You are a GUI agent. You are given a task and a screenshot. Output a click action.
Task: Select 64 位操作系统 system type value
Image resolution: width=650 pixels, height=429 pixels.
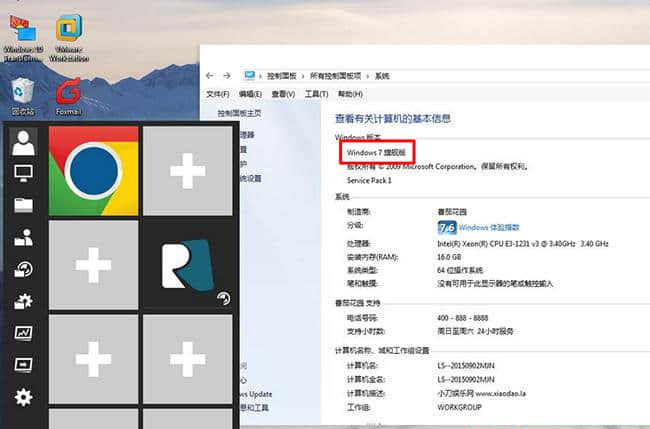pyautogui.click(x=460, y=270)
